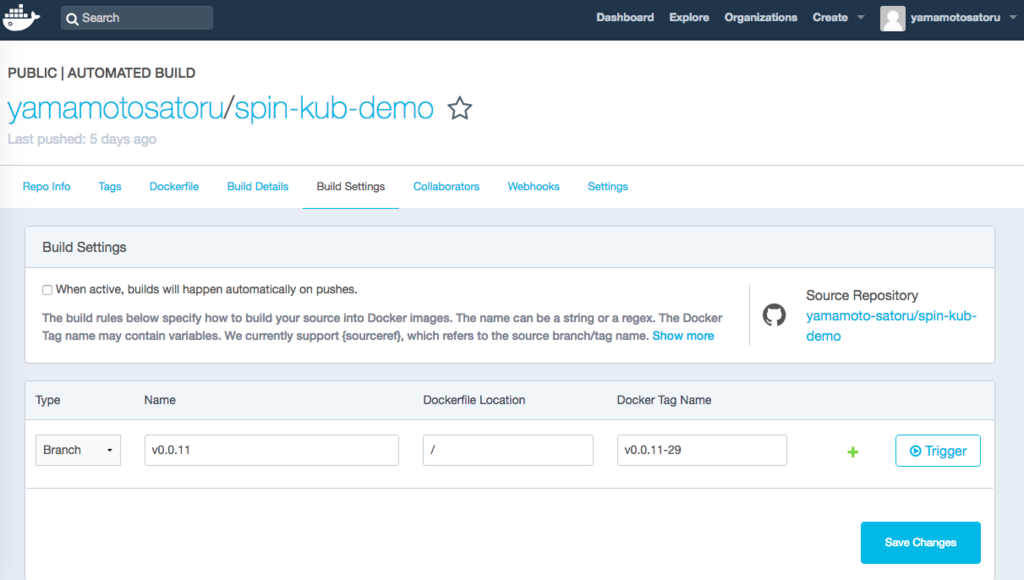Click the yamamotosatoru username in the header
This screenshot has height=580, width=1024.
[x=955, y=18]
